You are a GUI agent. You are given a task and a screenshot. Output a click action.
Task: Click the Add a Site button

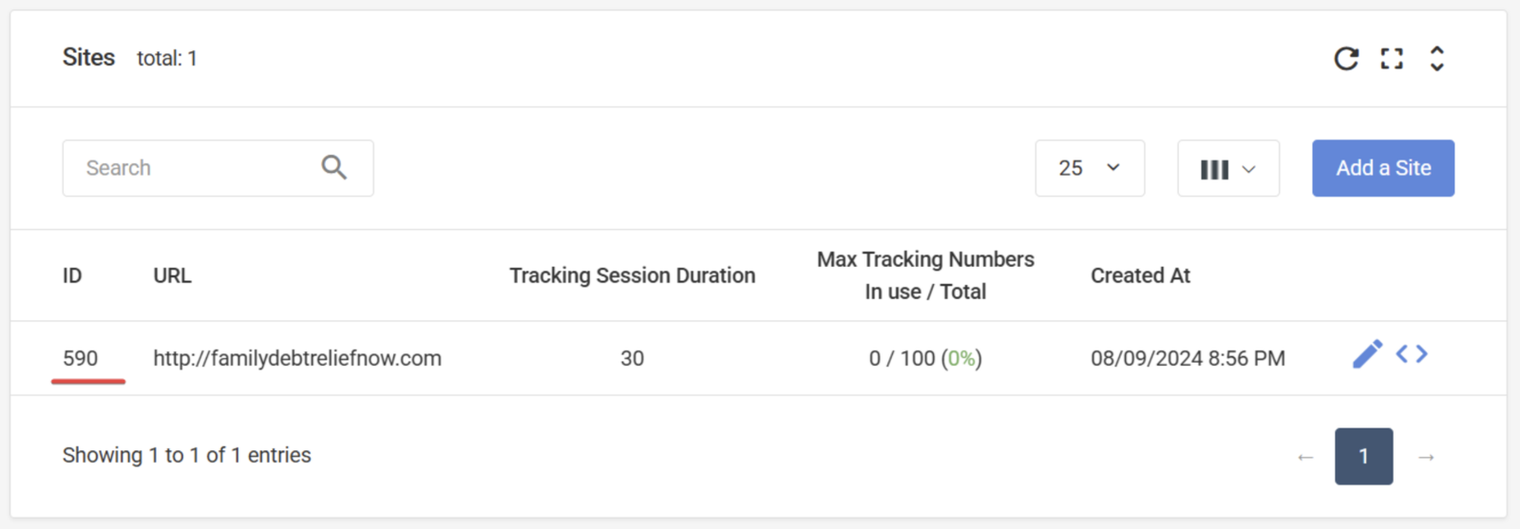click(1383, 168)
